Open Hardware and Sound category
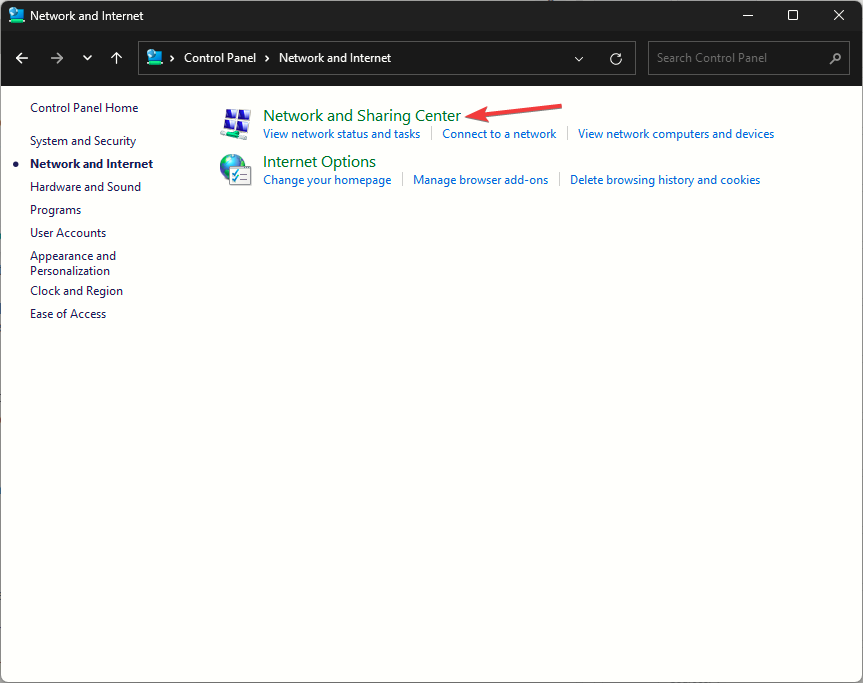 [85, 187]
